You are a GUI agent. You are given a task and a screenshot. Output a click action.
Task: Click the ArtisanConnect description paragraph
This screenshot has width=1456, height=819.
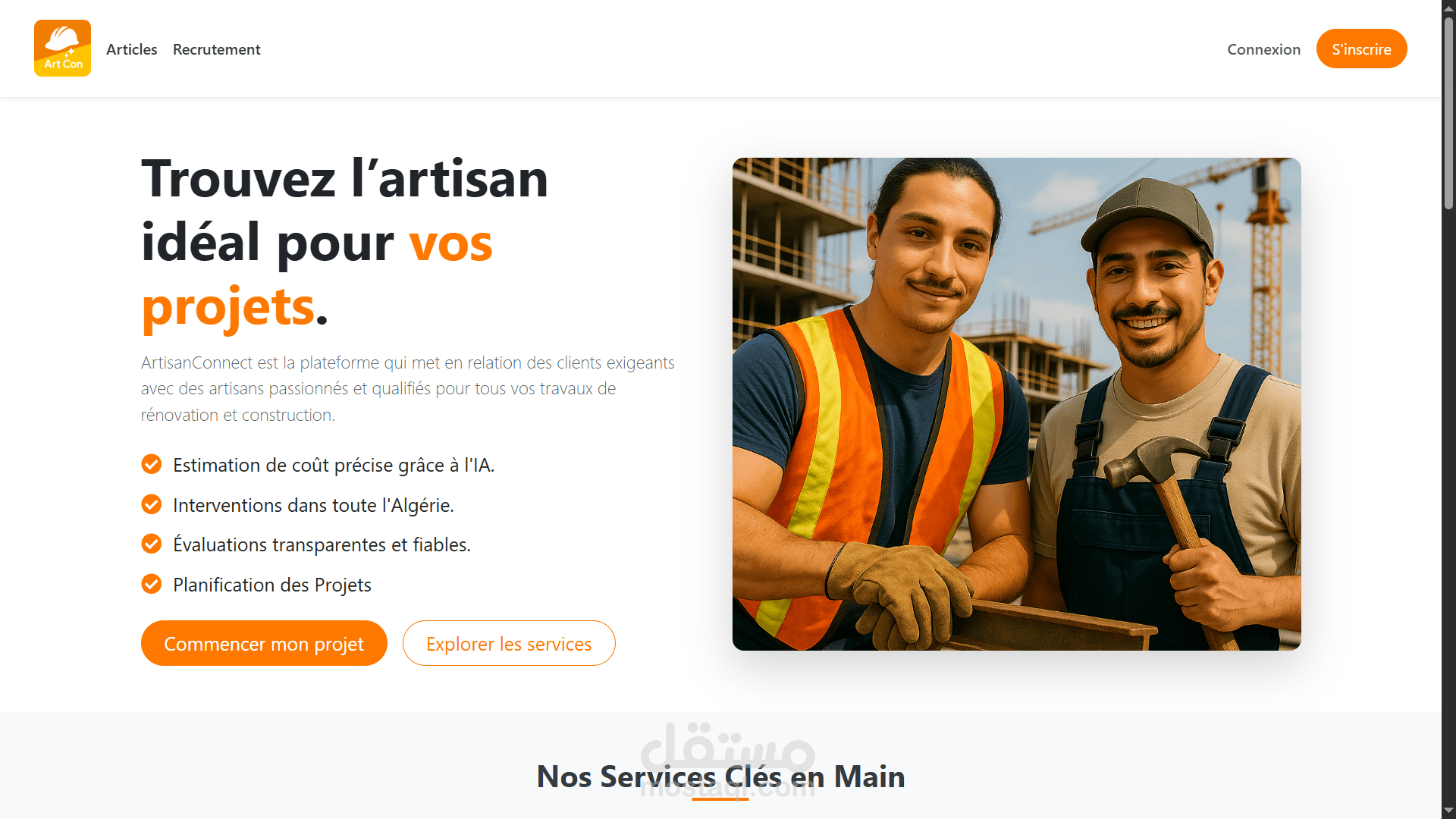(408, 389)
